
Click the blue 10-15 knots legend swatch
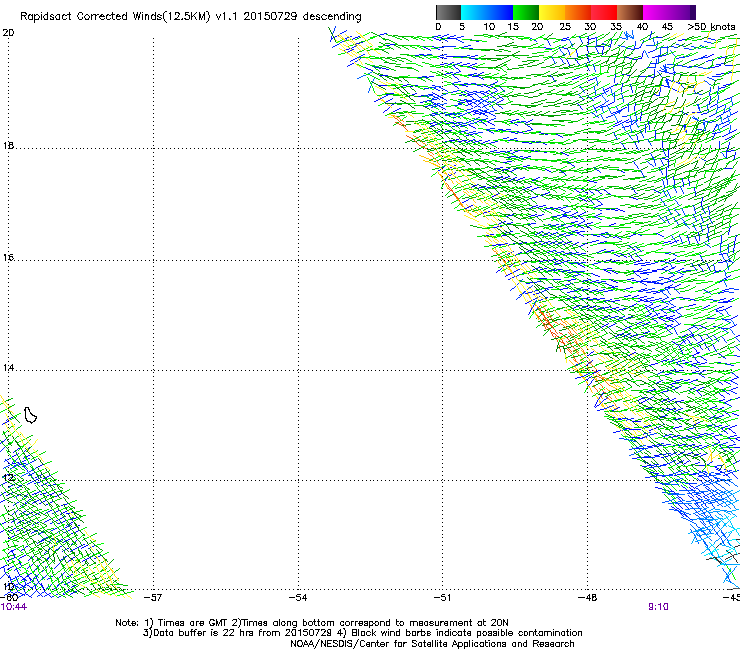click(x=500, y=12)
